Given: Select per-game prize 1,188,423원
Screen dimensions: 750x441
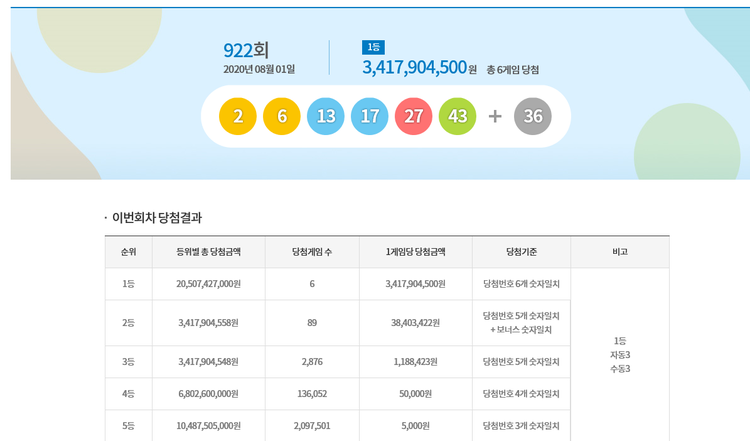Looking at the screenshot, I should point(416,362).
